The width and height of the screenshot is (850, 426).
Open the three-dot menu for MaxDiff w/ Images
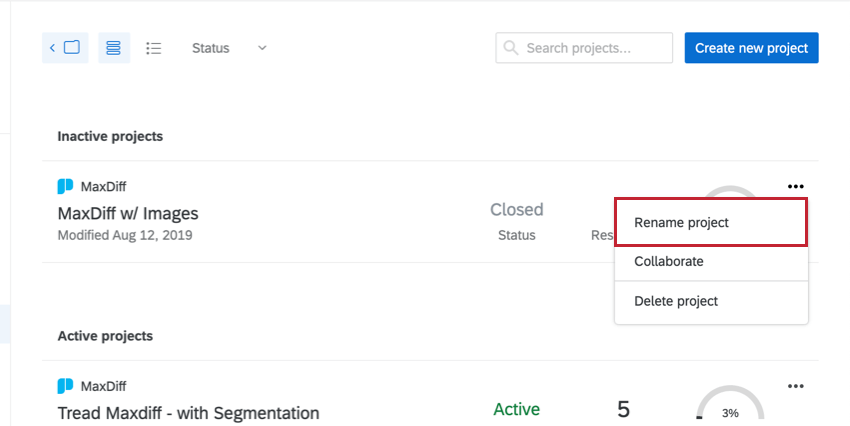tap(795, 186)
